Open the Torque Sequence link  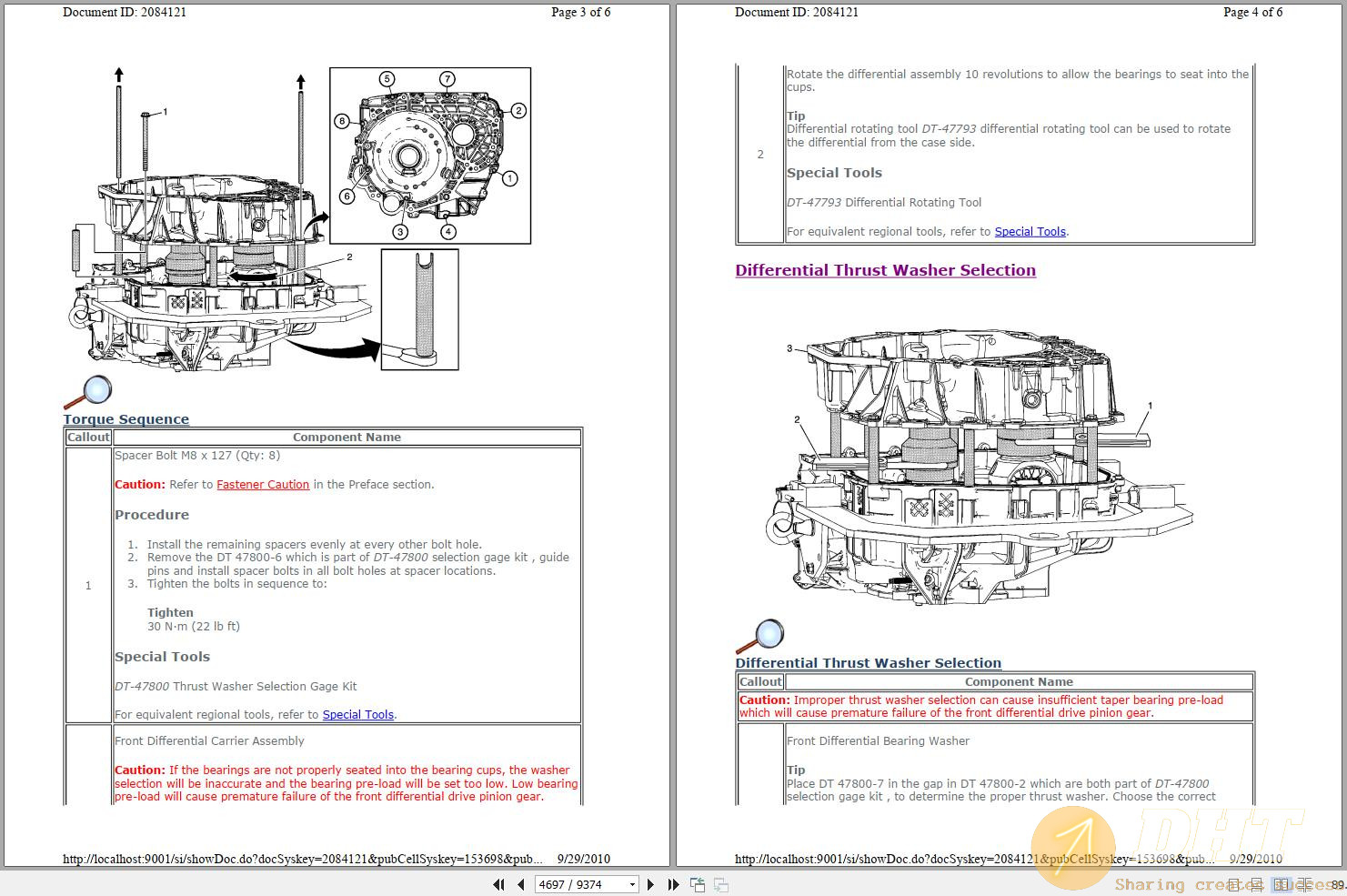(x=126, y=419)
